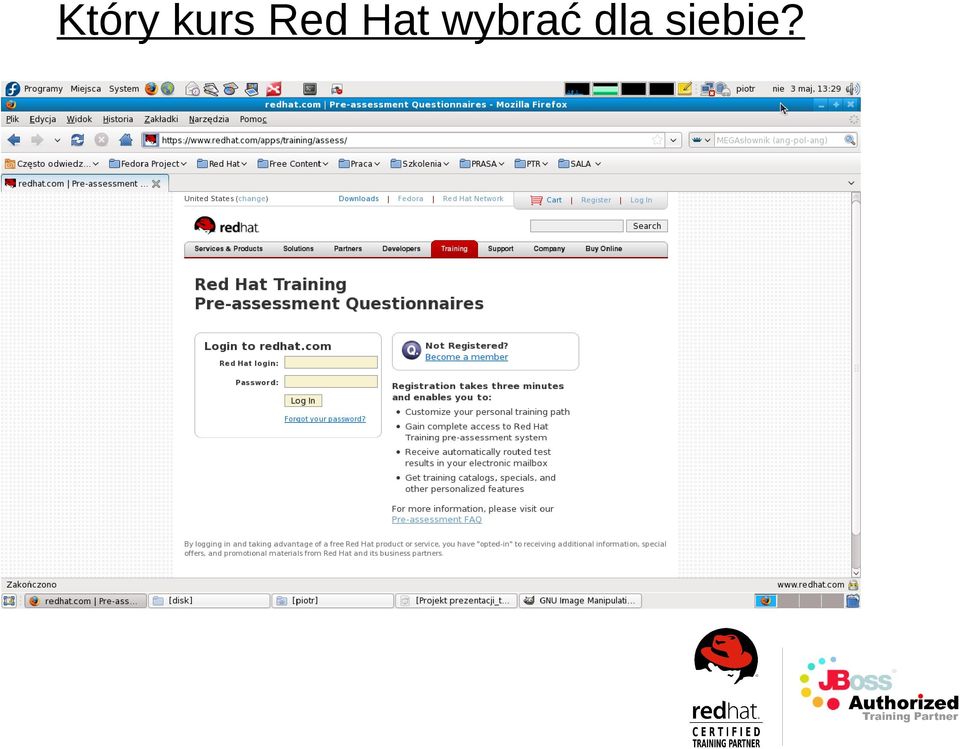Go to the Firefox home page icon
The height and width of the screenshot is (749, 960).
(x=126, y=140)
